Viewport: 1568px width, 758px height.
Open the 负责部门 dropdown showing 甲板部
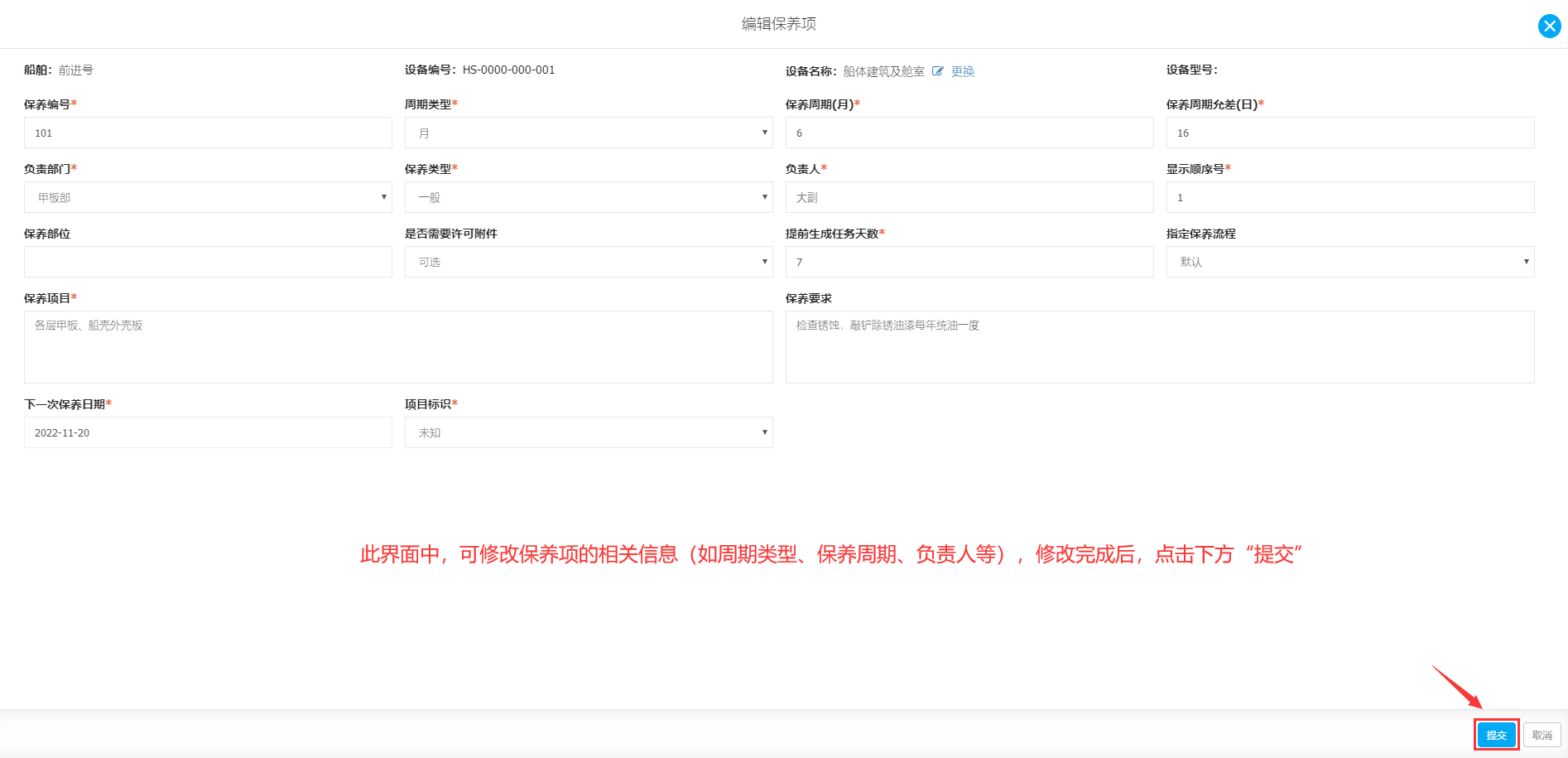coord(208,197)
